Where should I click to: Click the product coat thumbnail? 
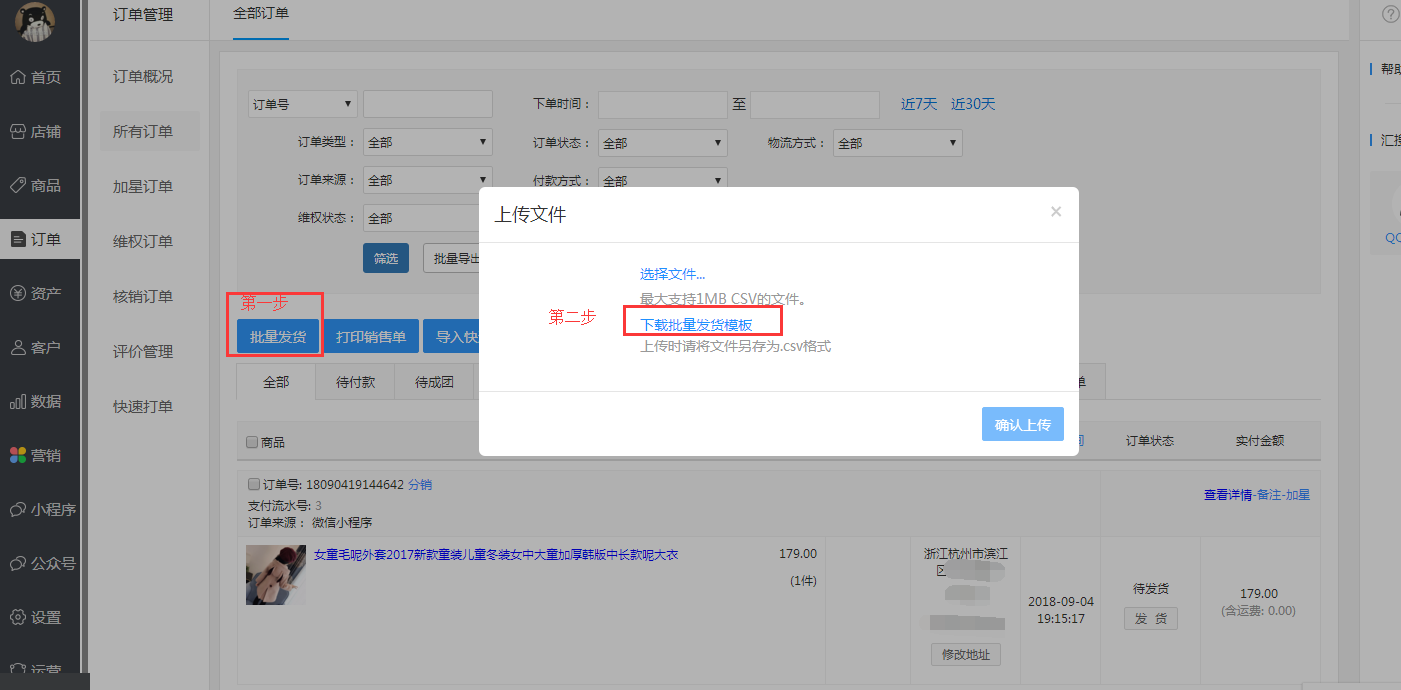(x=276, y=575)
